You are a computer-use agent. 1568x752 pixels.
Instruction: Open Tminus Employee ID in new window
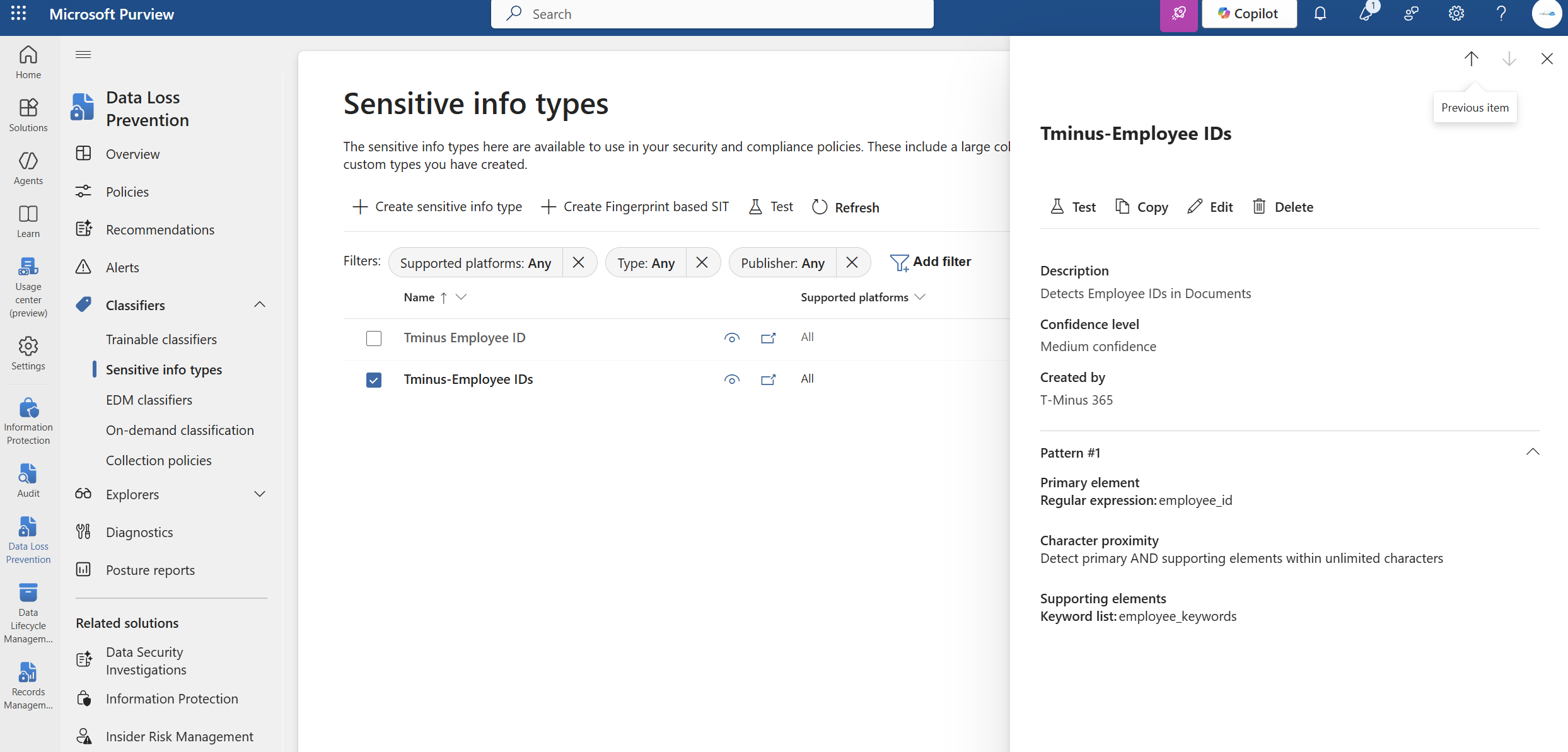pos(768,338)
